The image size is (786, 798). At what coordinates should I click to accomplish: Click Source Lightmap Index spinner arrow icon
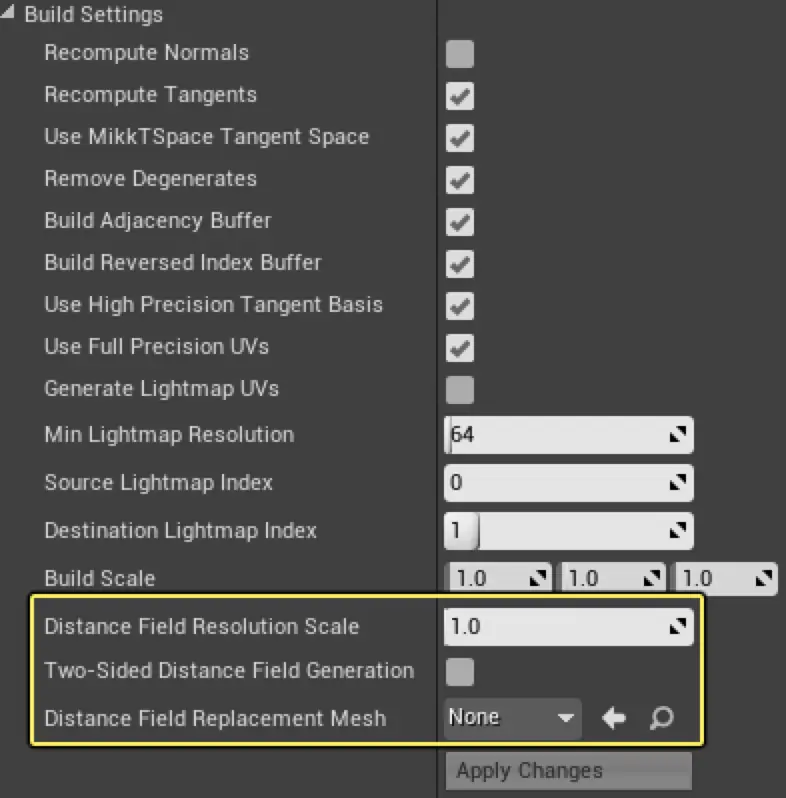point(678,482)
